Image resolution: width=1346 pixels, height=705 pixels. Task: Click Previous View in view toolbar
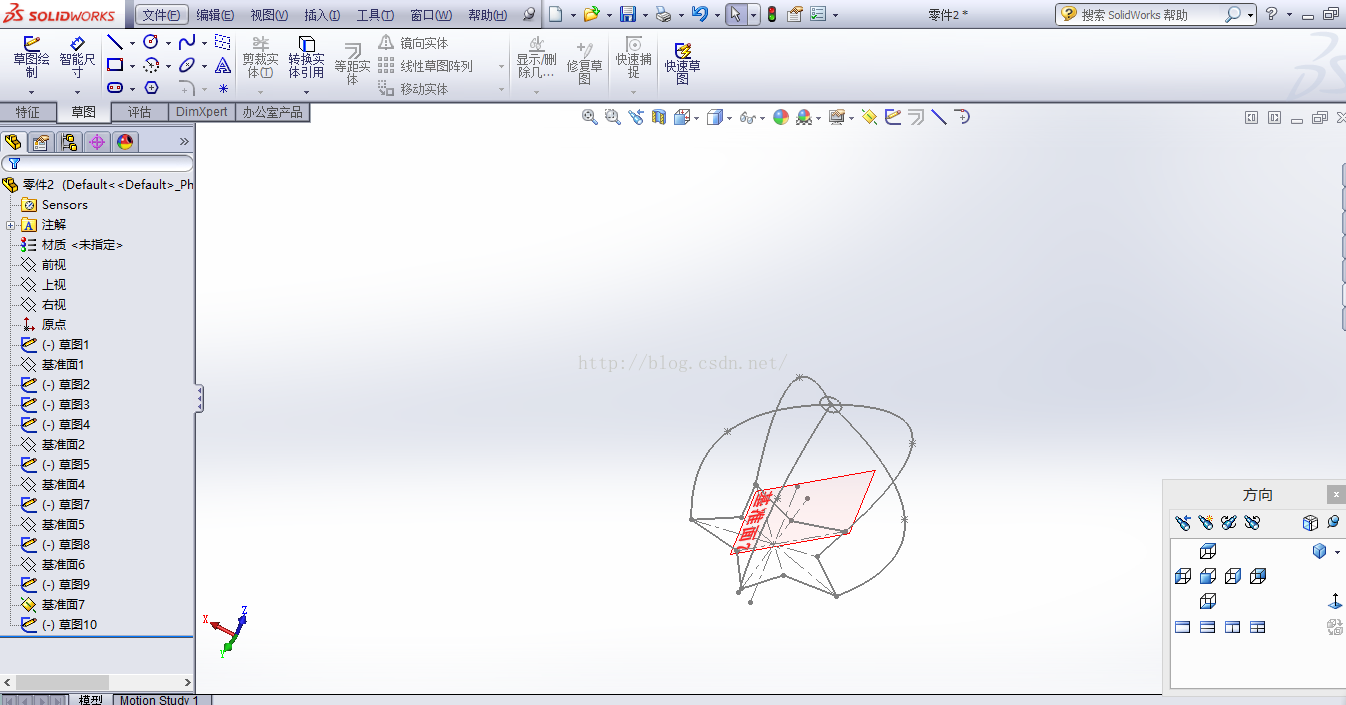point(636,117)
